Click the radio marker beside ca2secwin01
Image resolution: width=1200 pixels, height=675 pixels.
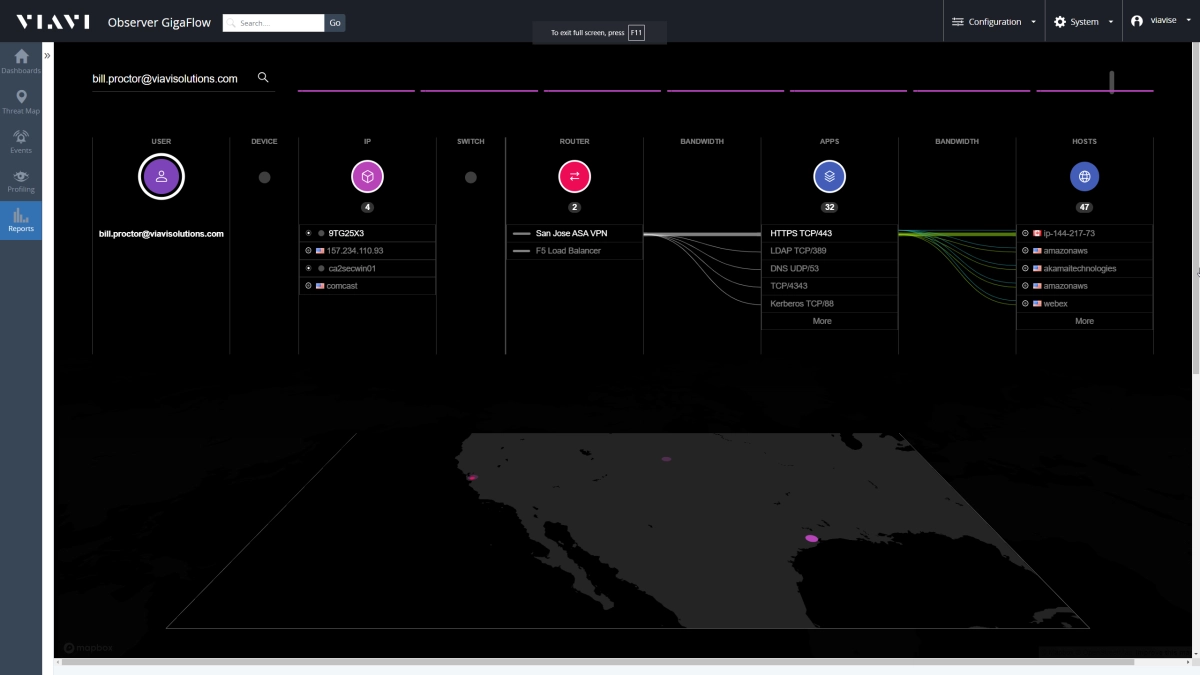(309, 268)
